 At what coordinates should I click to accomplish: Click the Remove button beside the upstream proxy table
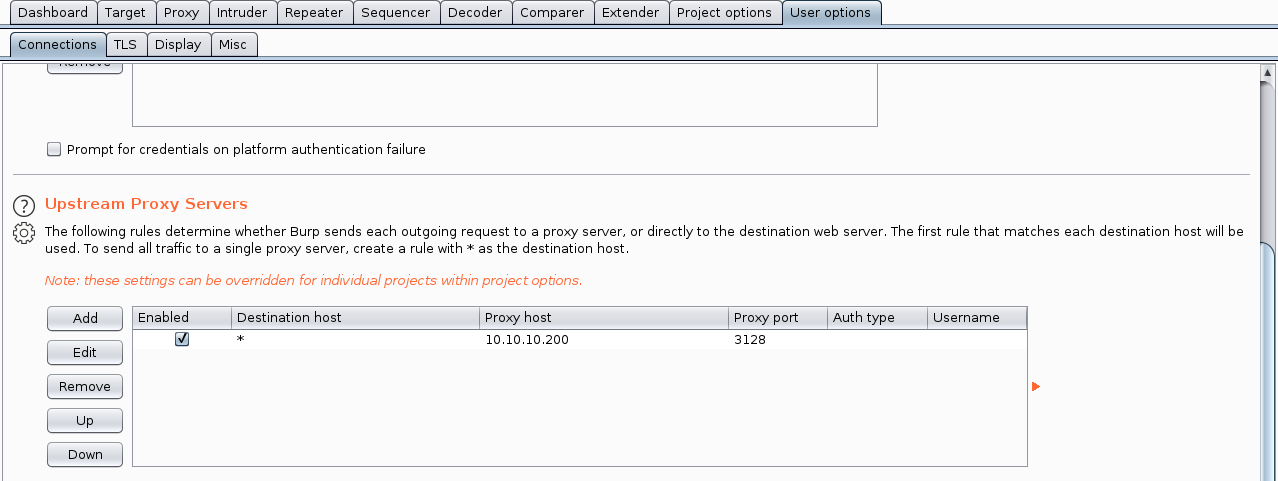point(85,386)
